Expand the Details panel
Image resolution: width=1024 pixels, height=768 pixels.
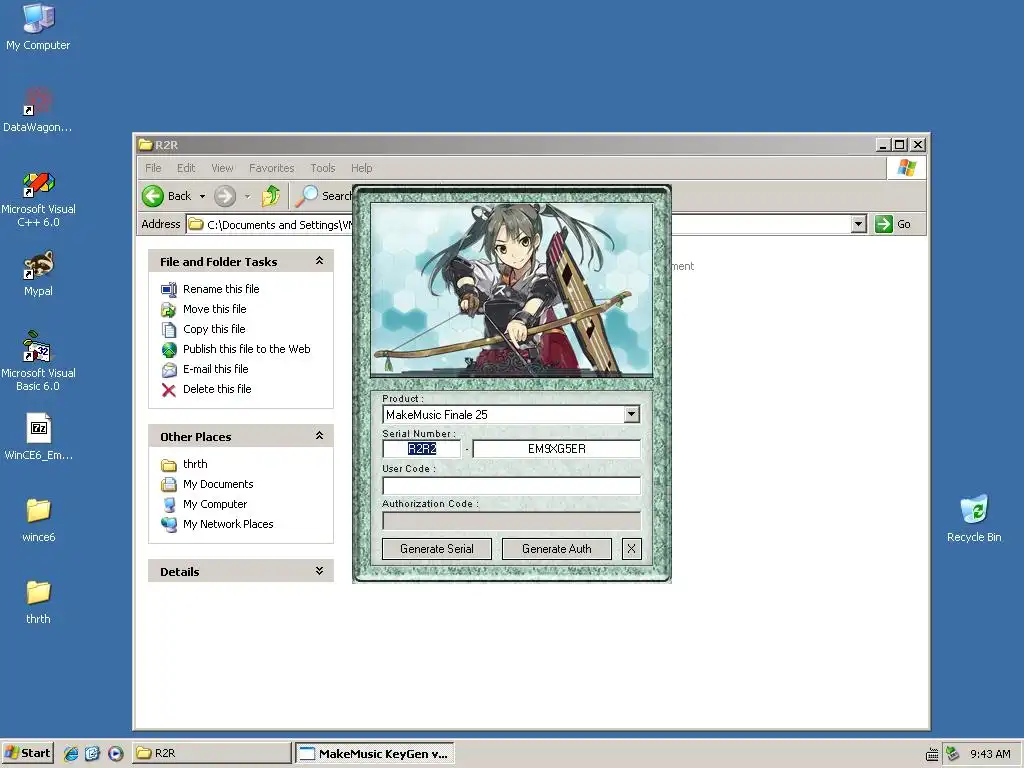319,571
